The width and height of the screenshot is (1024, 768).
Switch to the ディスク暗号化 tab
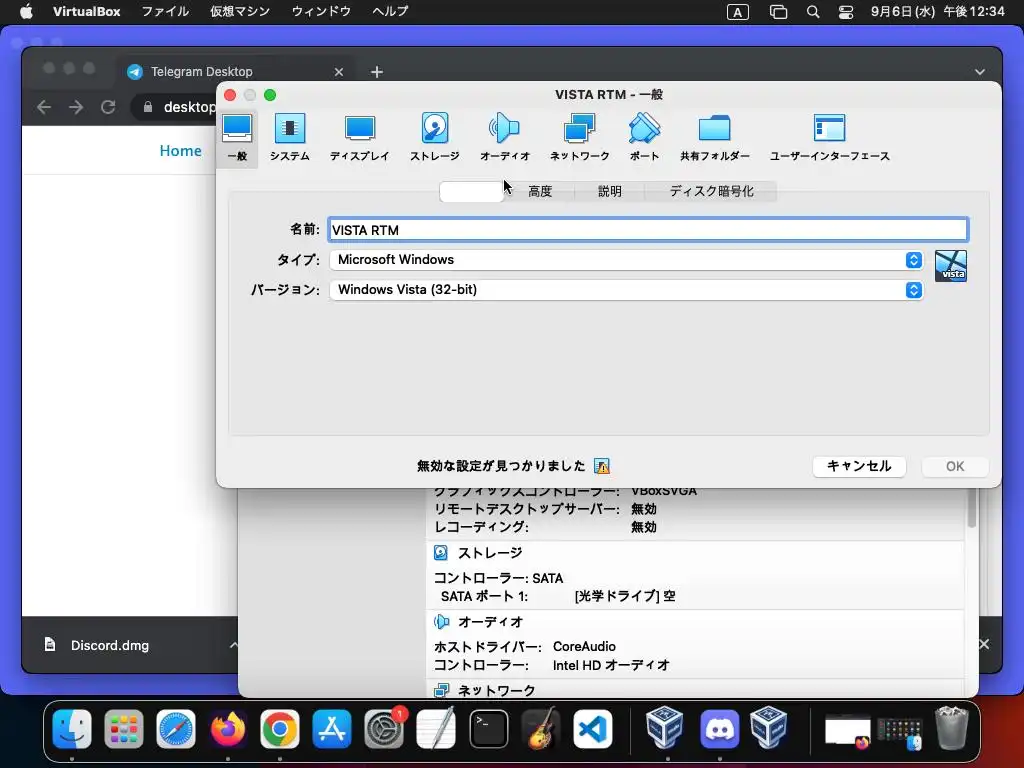[711, 191]
